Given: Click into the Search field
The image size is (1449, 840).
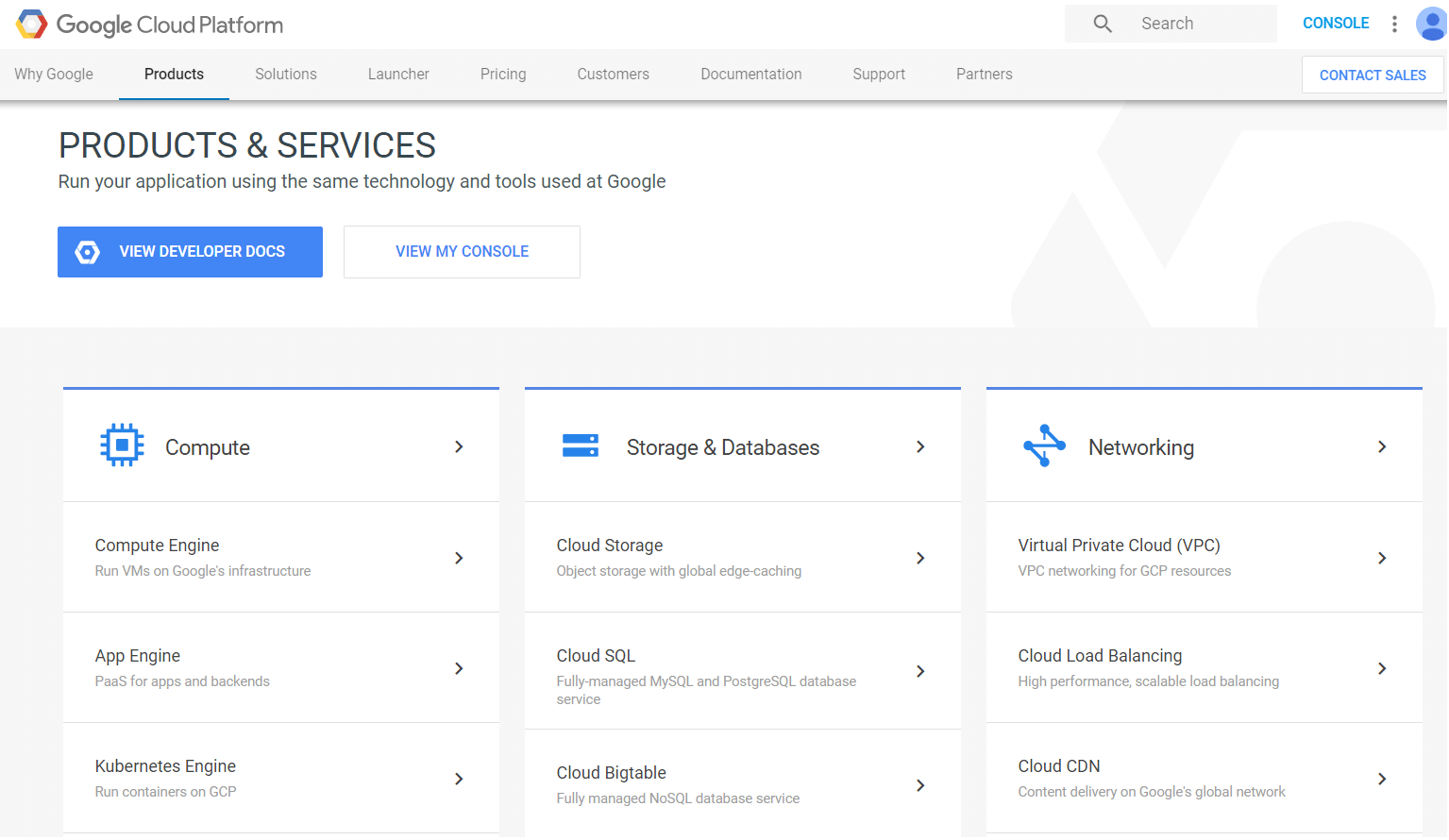Looking at the screenshot, I should (1171, 24).
